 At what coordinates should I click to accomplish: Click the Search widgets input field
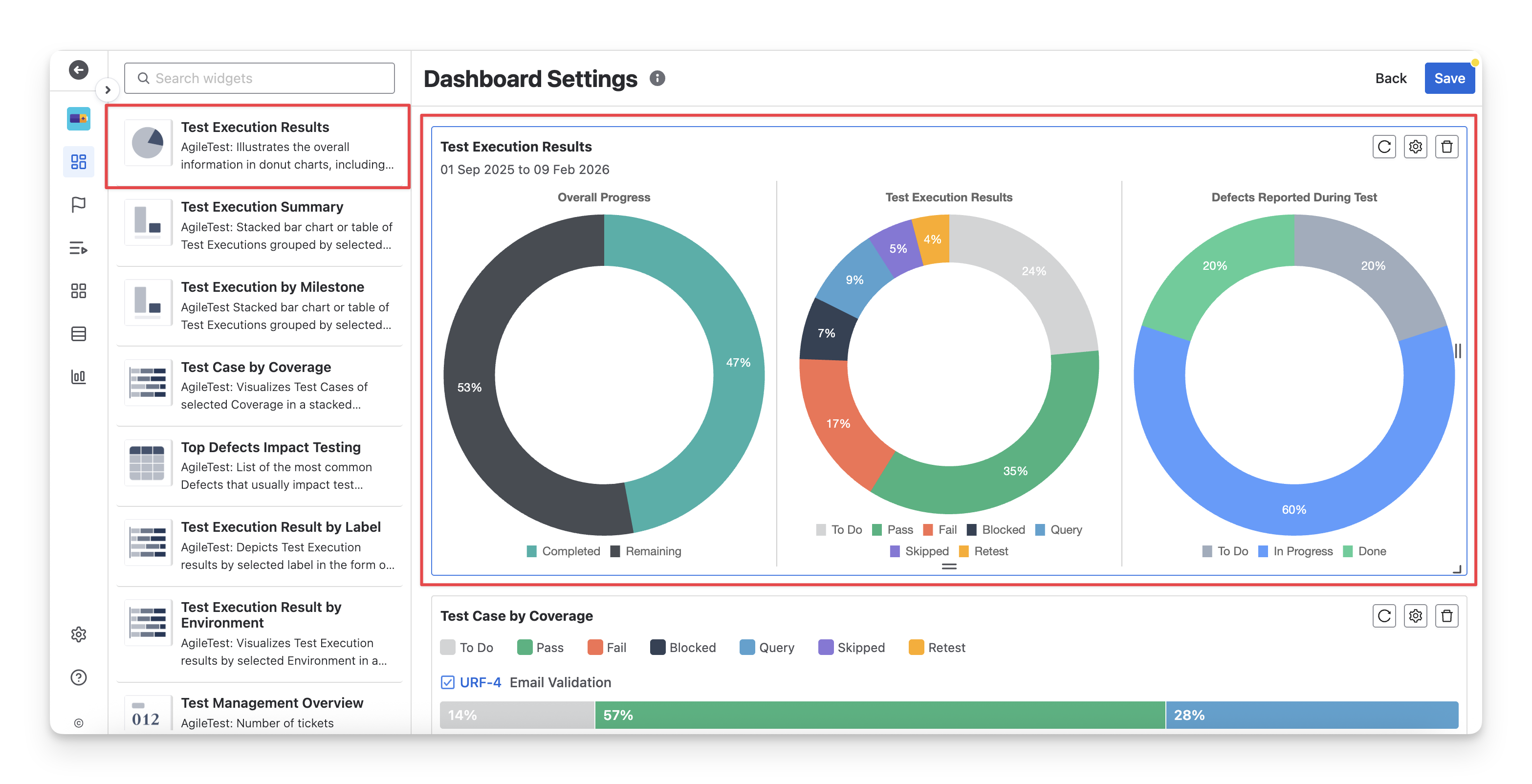pyautogui.click(x=259, y=79)
